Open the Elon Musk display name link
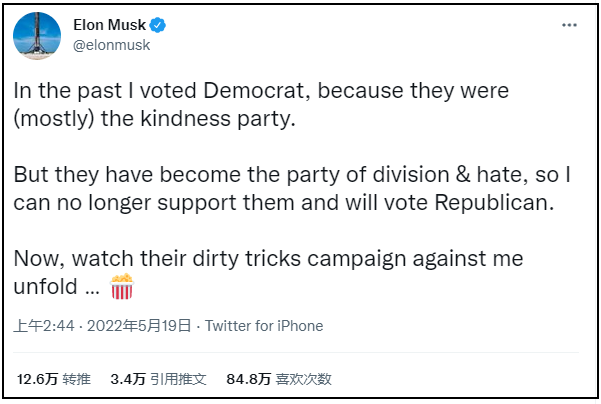The height and width of the screenshot is (404, 601). click(109, 26)
